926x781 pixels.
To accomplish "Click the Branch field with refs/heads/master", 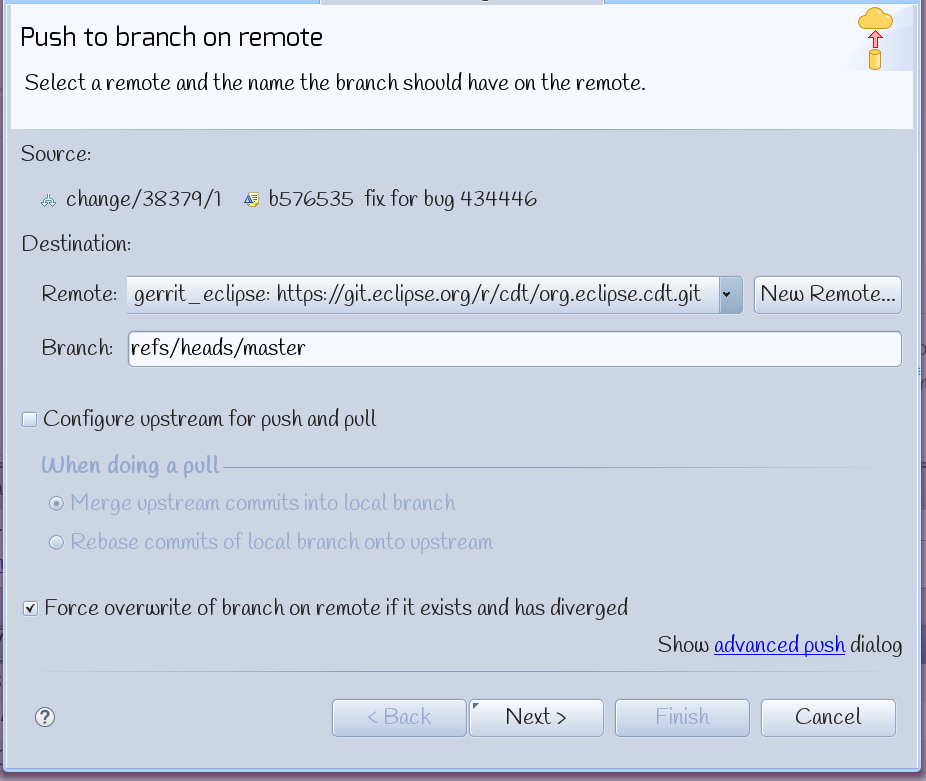I will (x=515, y=349).
